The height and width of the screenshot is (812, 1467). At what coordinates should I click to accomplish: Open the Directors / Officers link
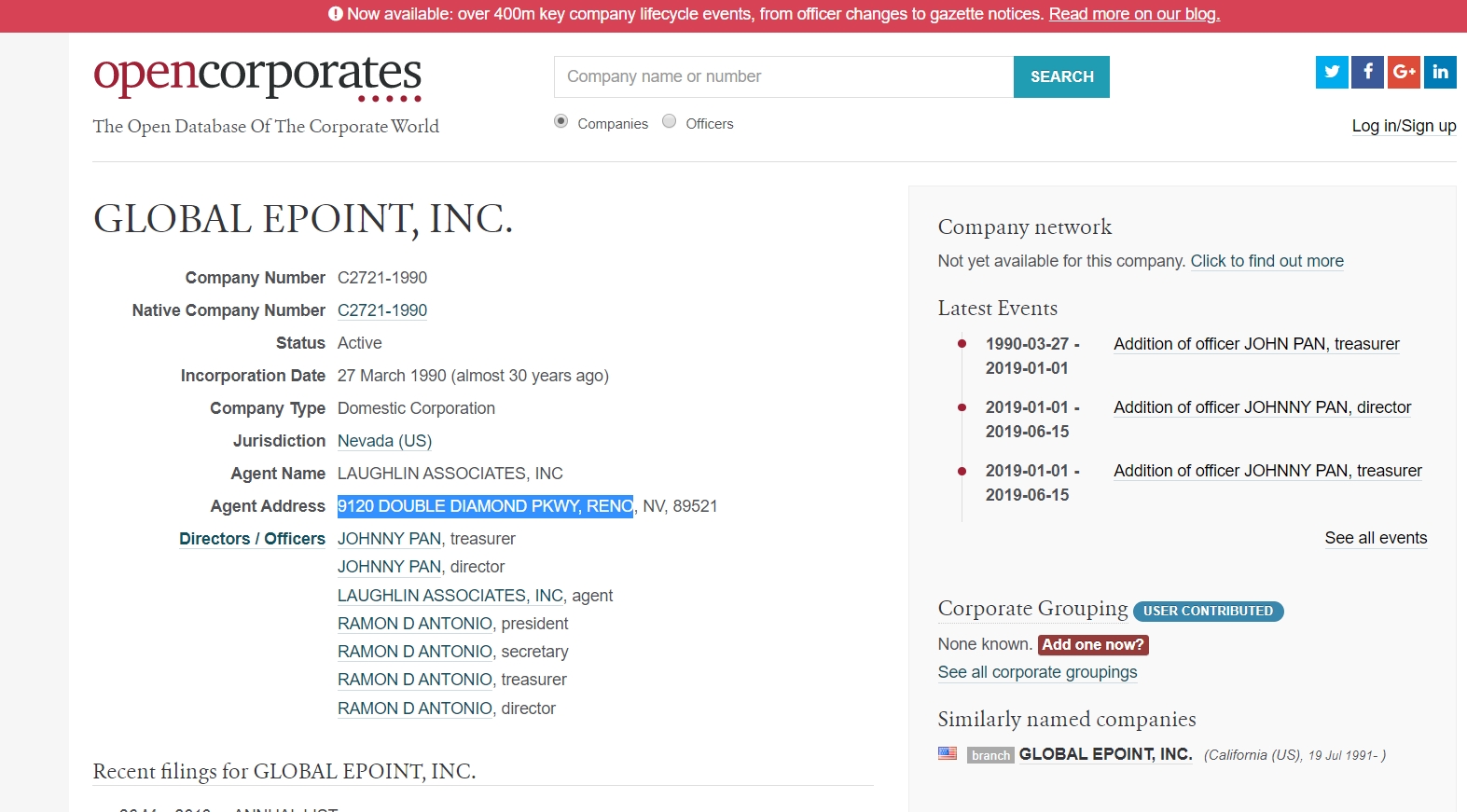coord(252,539)
